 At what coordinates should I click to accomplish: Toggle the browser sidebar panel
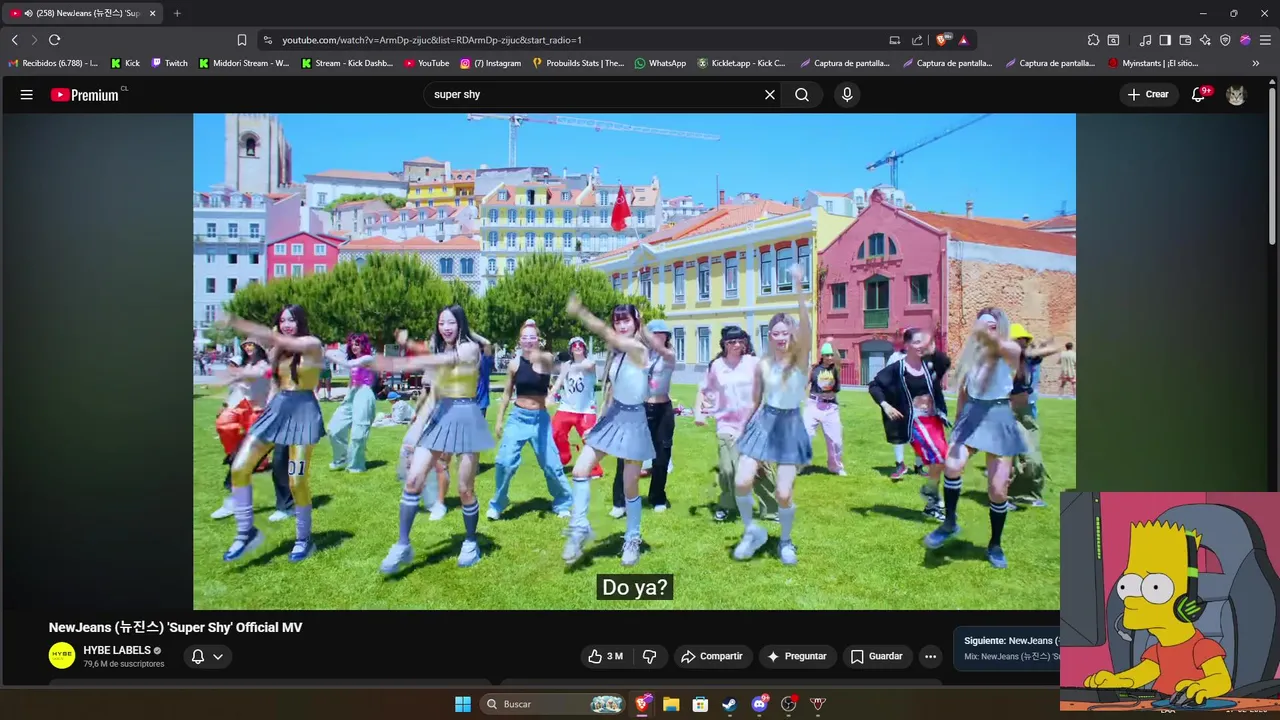(1165, 40)
